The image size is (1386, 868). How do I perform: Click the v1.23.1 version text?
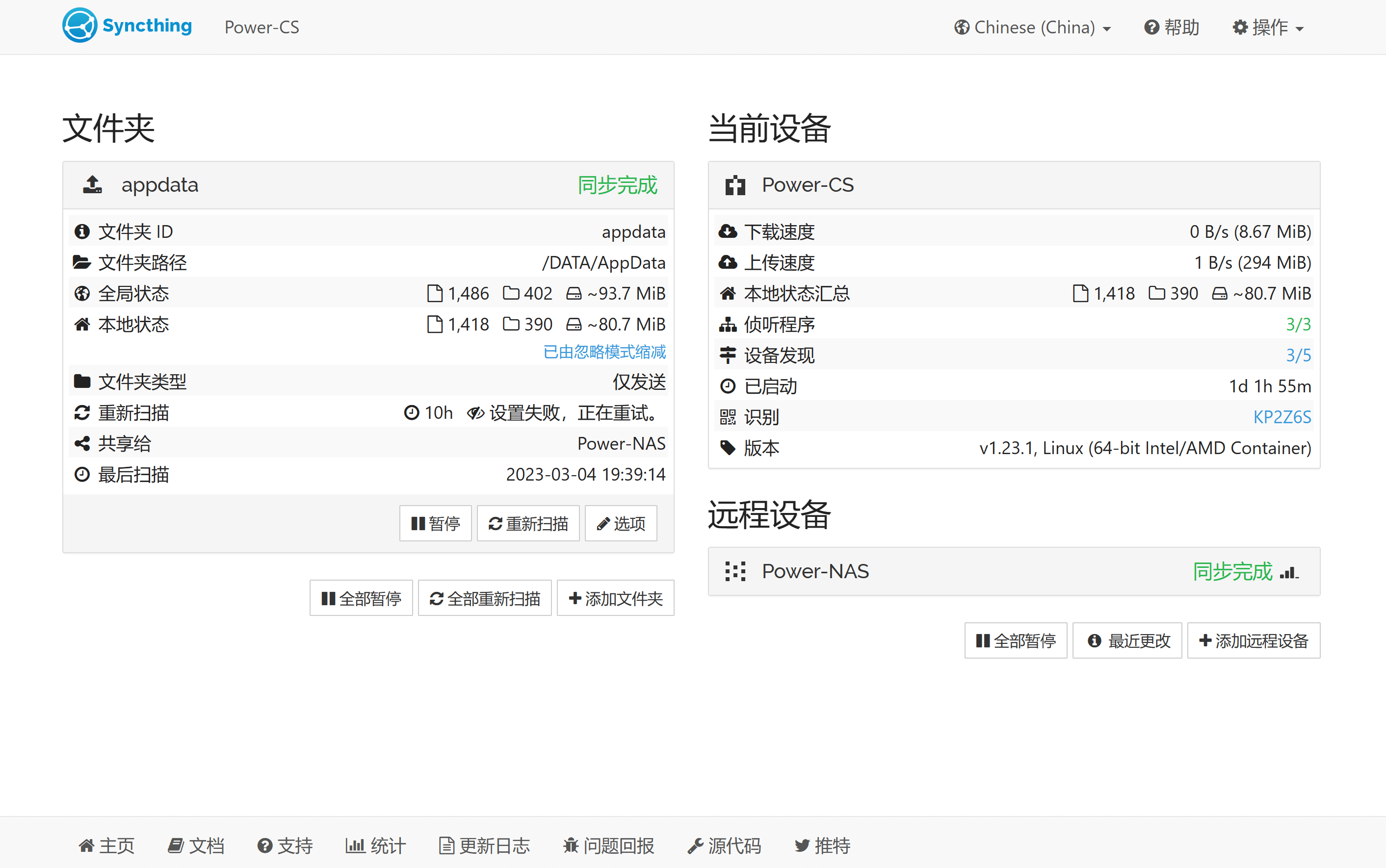pos(1146,448)
